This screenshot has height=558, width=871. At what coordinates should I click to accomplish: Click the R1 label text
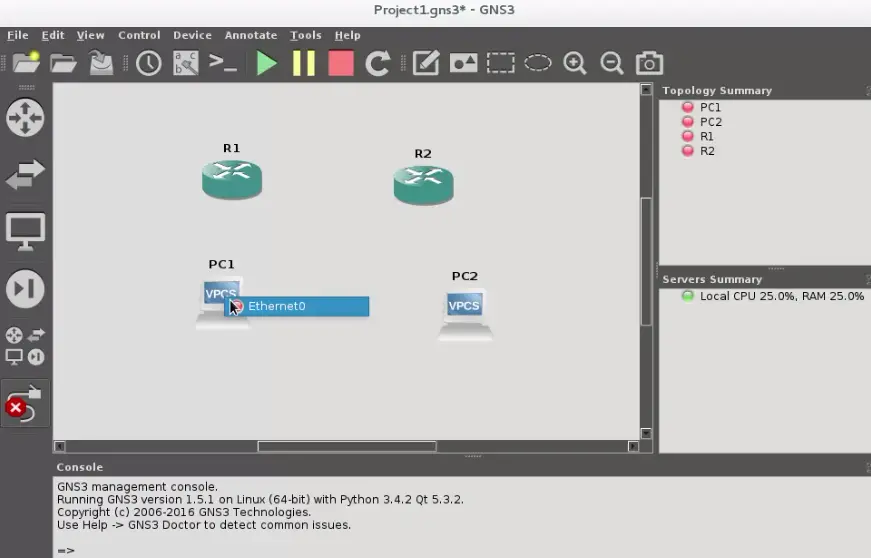click(232, 148)
